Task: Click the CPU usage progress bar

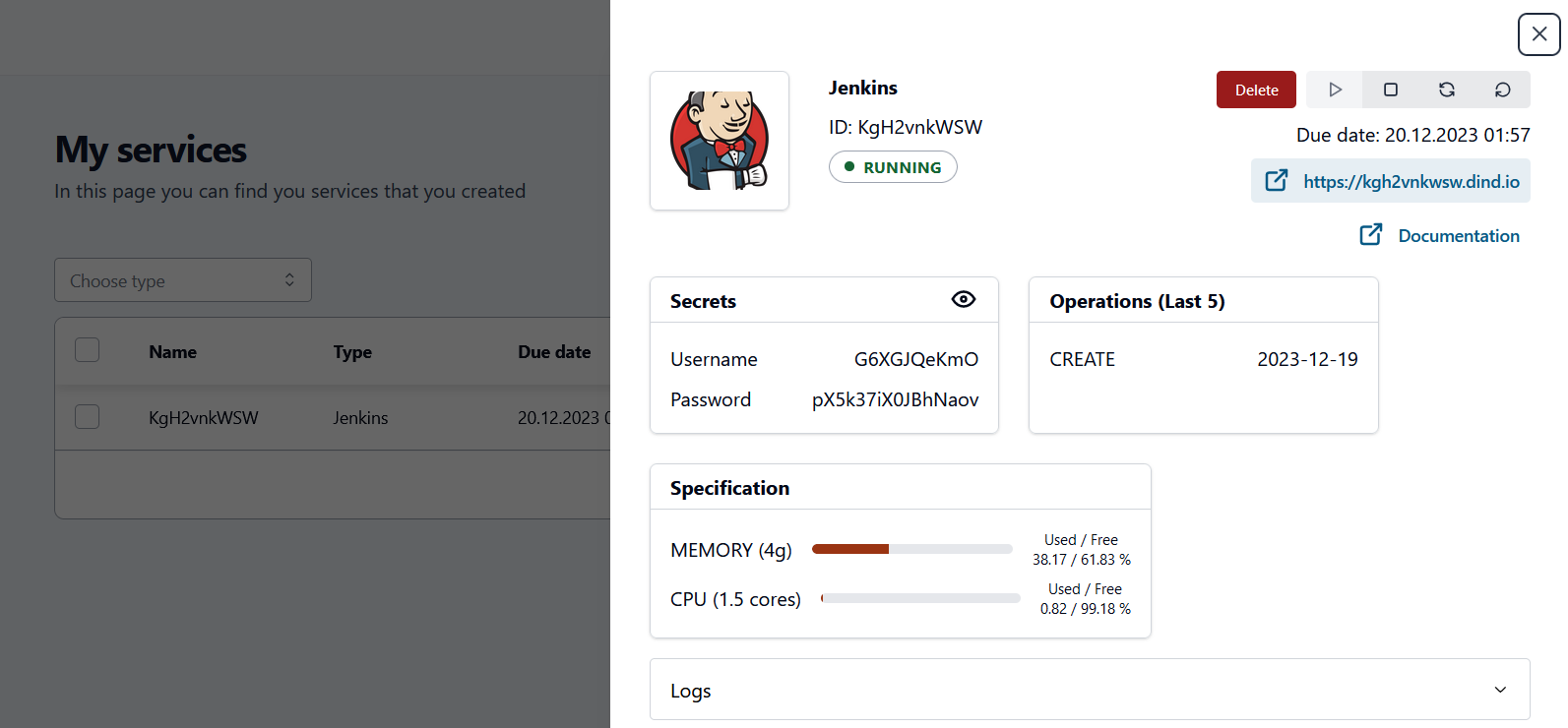Action: pyautogui.click(x=920, y=598)
